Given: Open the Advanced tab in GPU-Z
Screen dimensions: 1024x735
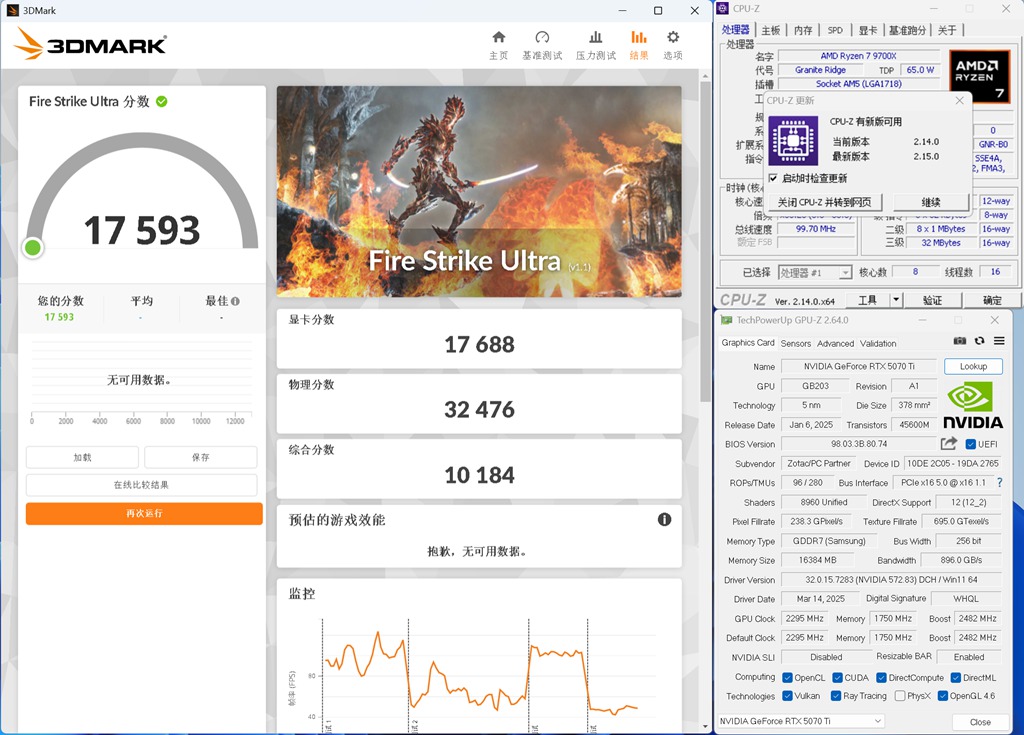Looking at the screenshot, I should click(835, 344).
